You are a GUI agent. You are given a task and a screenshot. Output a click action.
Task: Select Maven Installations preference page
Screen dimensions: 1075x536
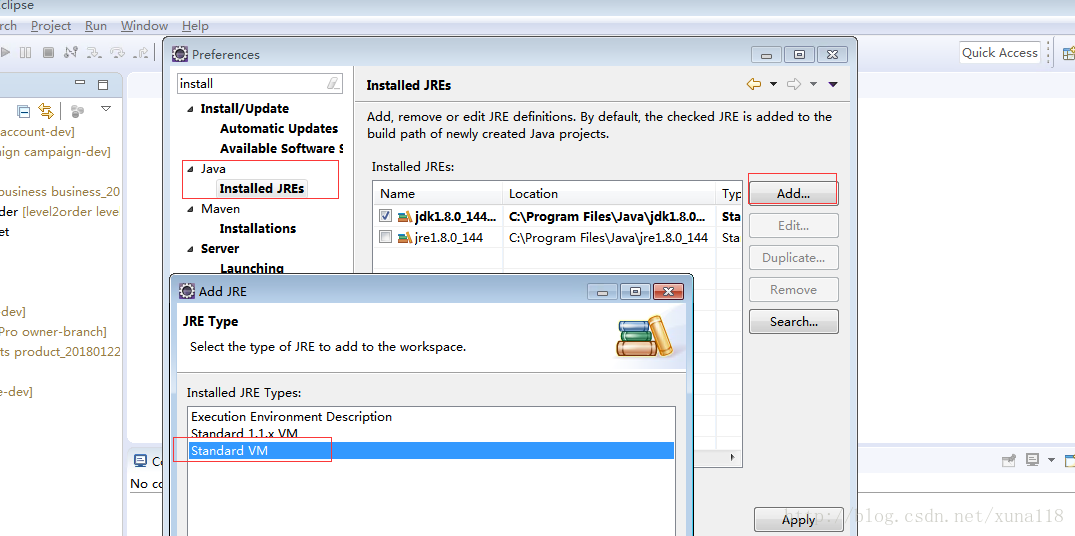point(257,228)
